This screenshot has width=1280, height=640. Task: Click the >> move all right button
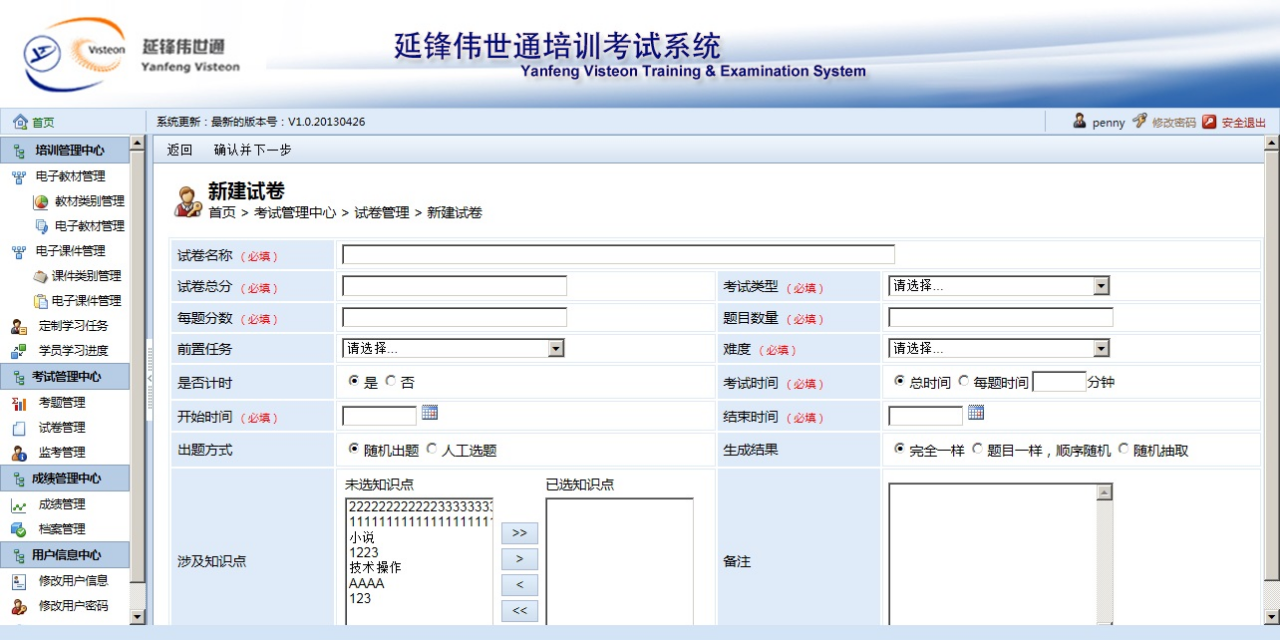(519, 533)
